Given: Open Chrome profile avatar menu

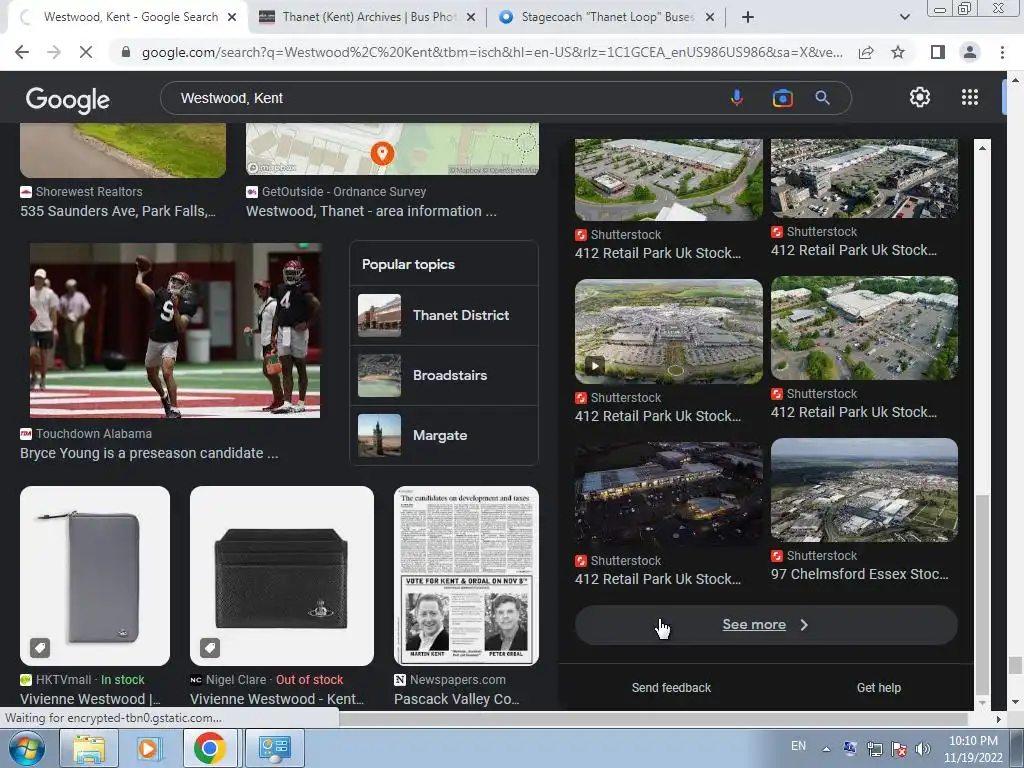Looking at the screenshot, I should pos(970,52).
